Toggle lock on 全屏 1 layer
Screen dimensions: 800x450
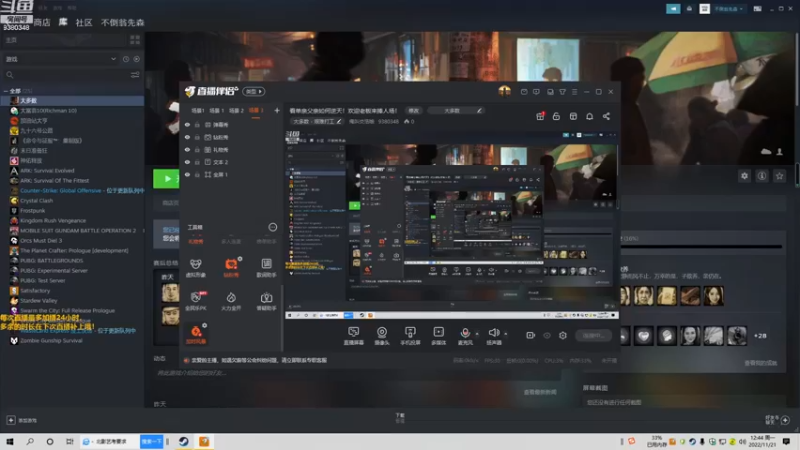click(197, 174)
